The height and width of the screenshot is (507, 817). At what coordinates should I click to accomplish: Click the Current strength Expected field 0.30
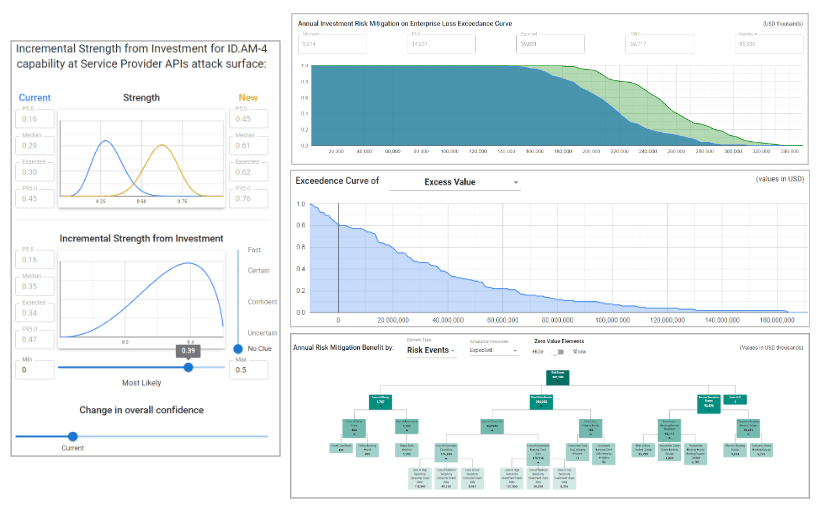(x=35, y=172)
